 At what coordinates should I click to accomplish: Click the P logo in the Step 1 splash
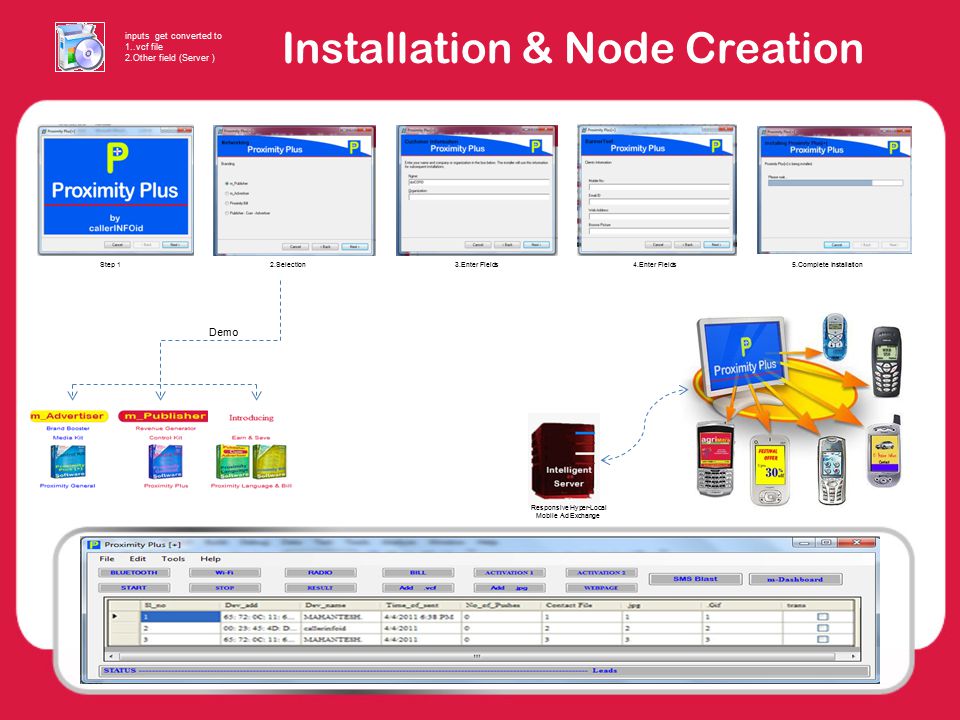(116, 157)
